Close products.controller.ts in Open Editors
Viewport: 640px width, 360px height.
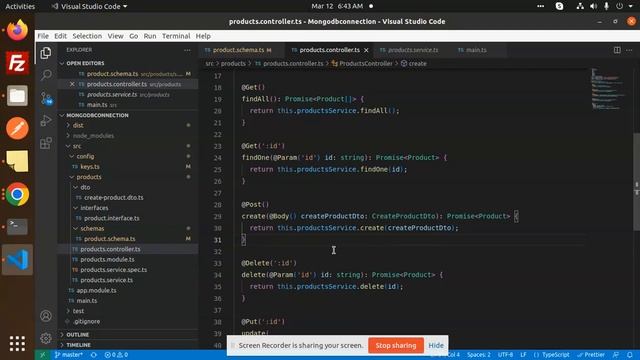72,84
